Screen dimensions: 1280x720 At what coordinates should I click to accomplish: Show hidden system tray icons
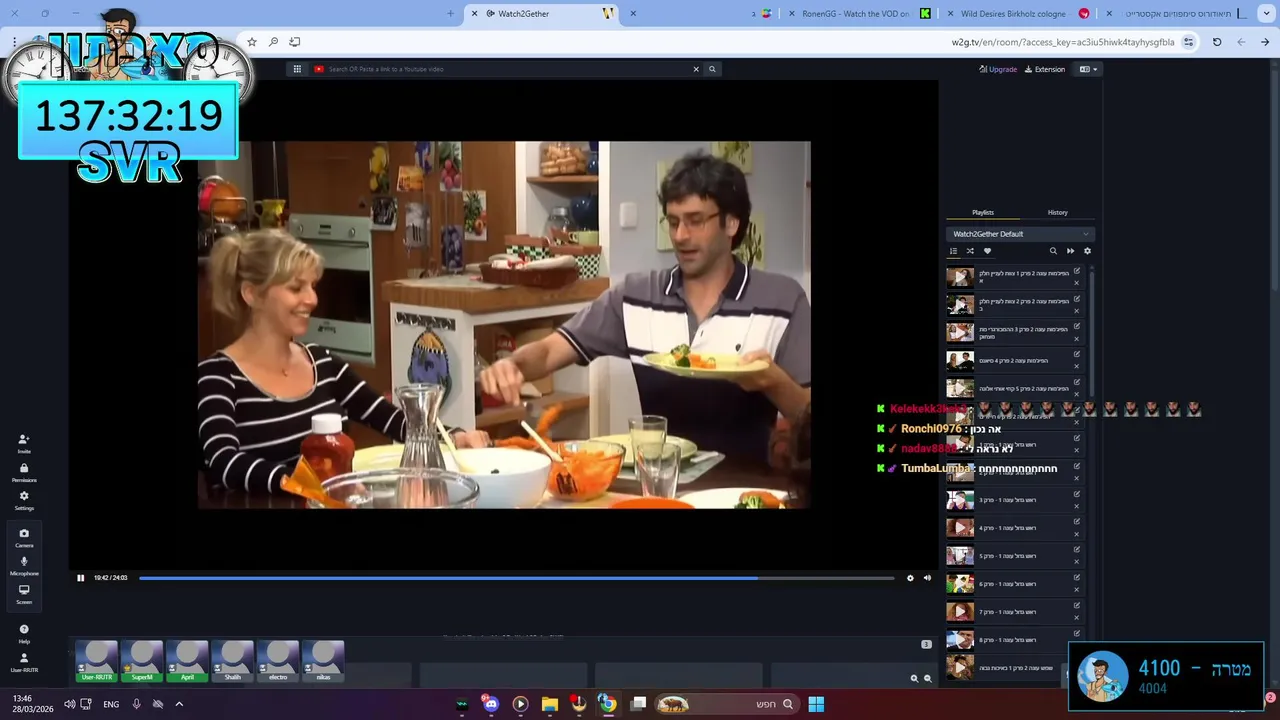point(179,704)
